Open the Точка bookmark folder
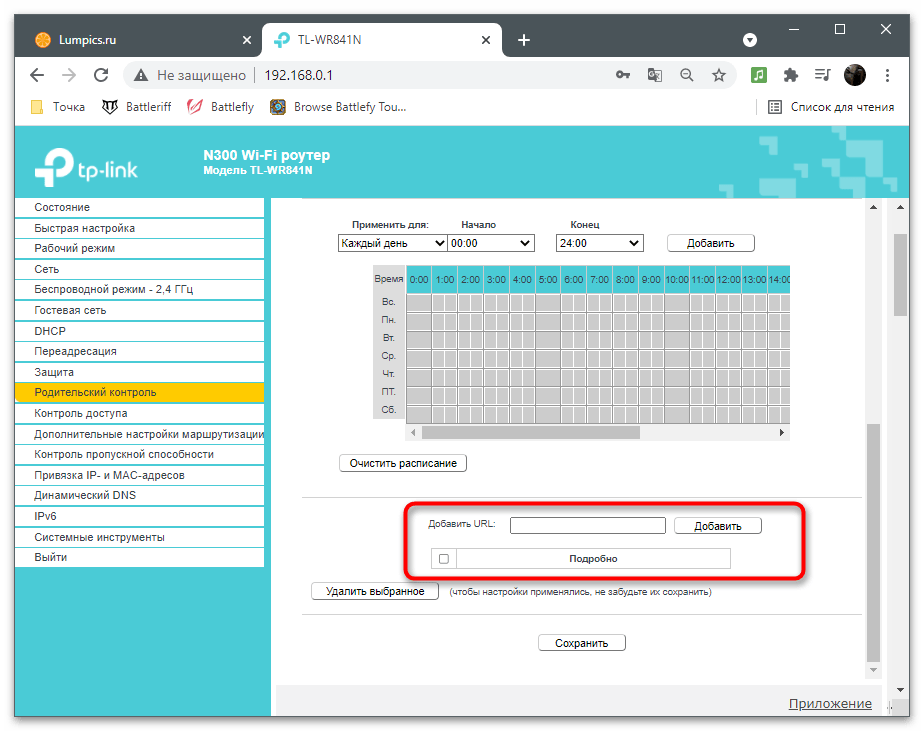 click(x=58, y=107)
